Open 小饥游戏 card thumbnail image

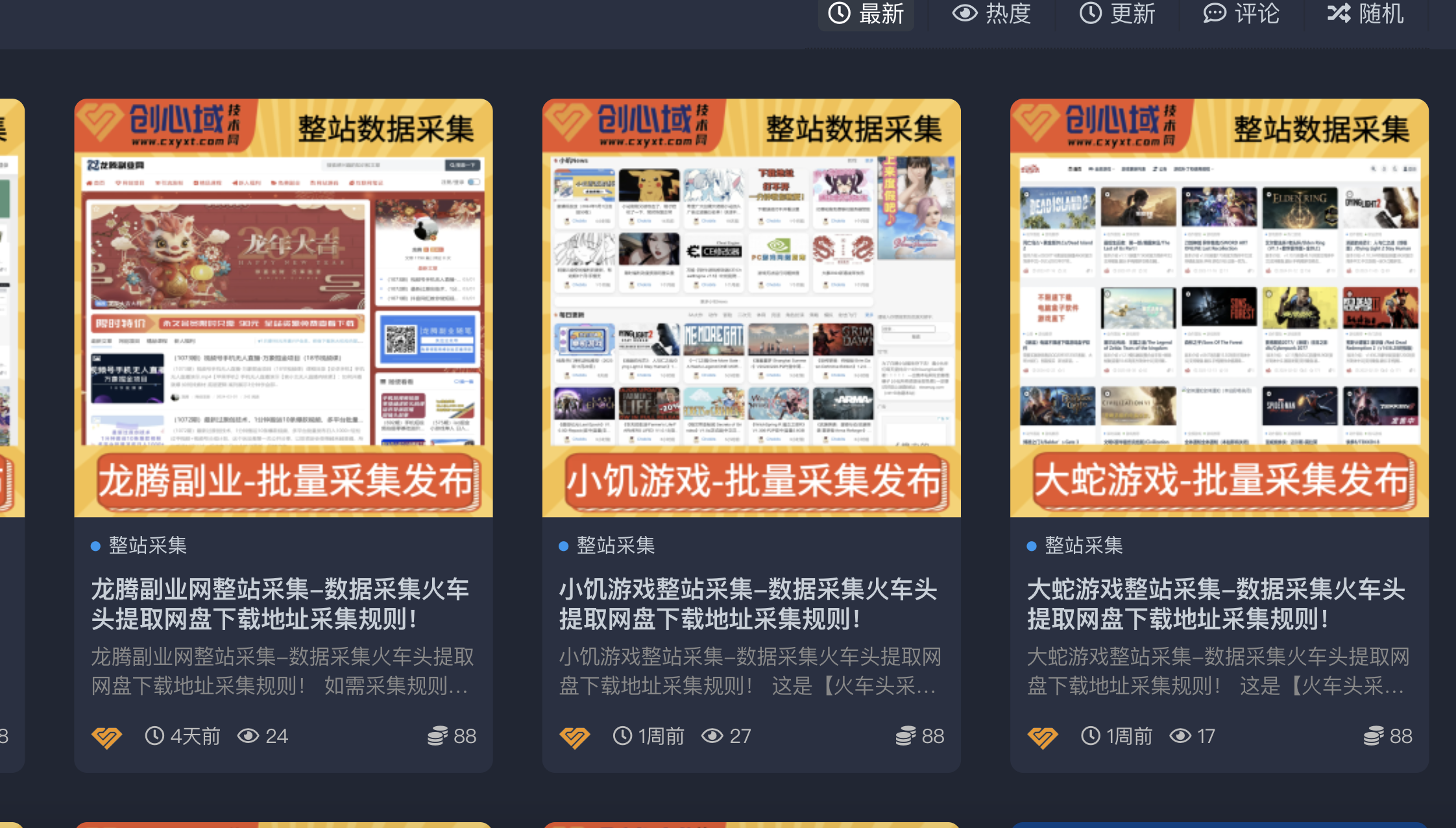coord(751,308)
